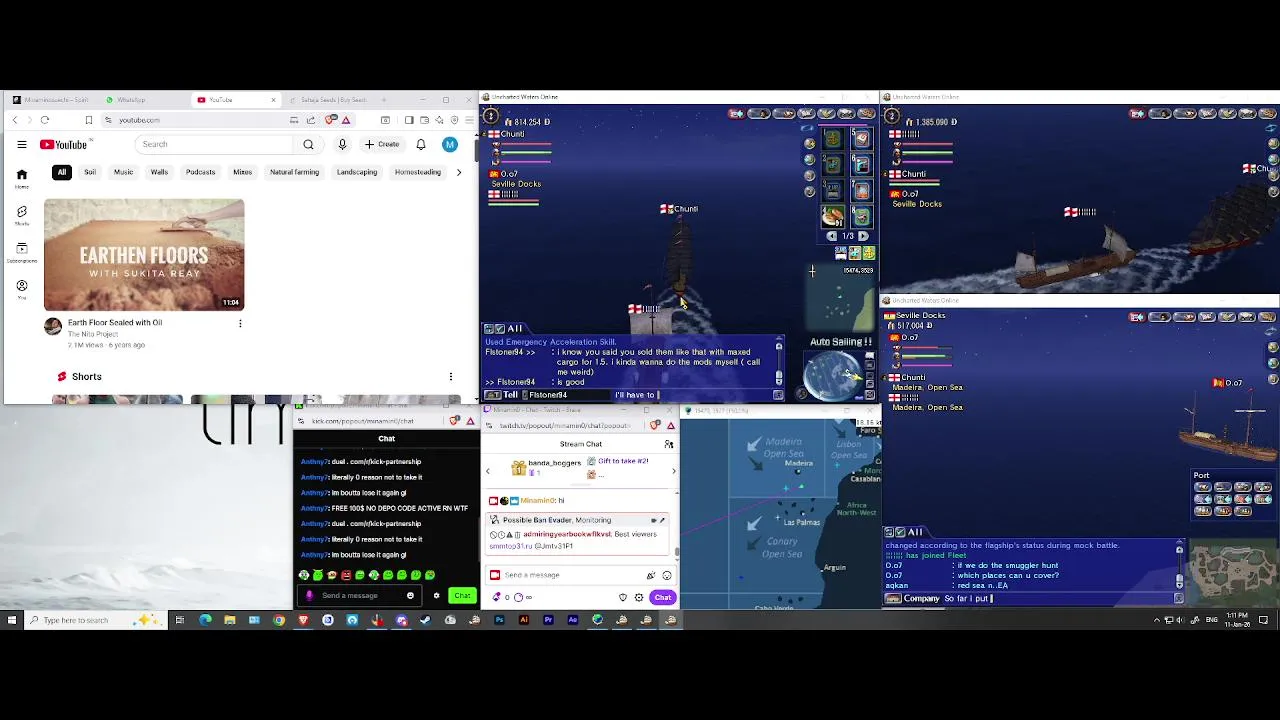This screenshot has width=1280, height=720.
Task: Click the YouTube Create button
Action: tap(383, 144)
